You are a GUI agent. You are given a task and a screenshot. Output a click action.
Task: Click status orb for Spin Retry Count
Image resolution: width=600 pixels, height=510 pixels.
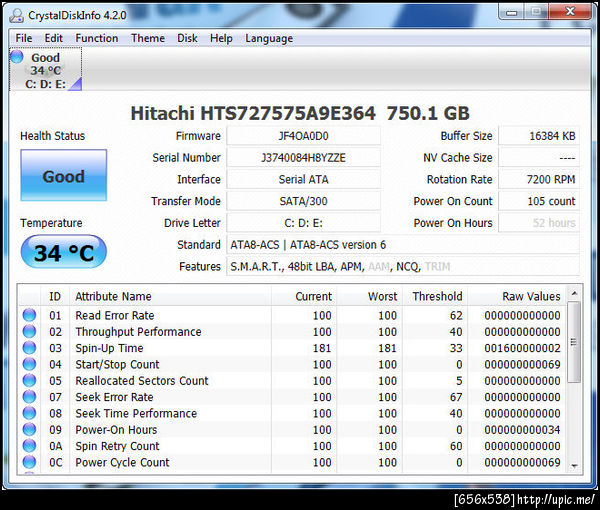(29, 446)
